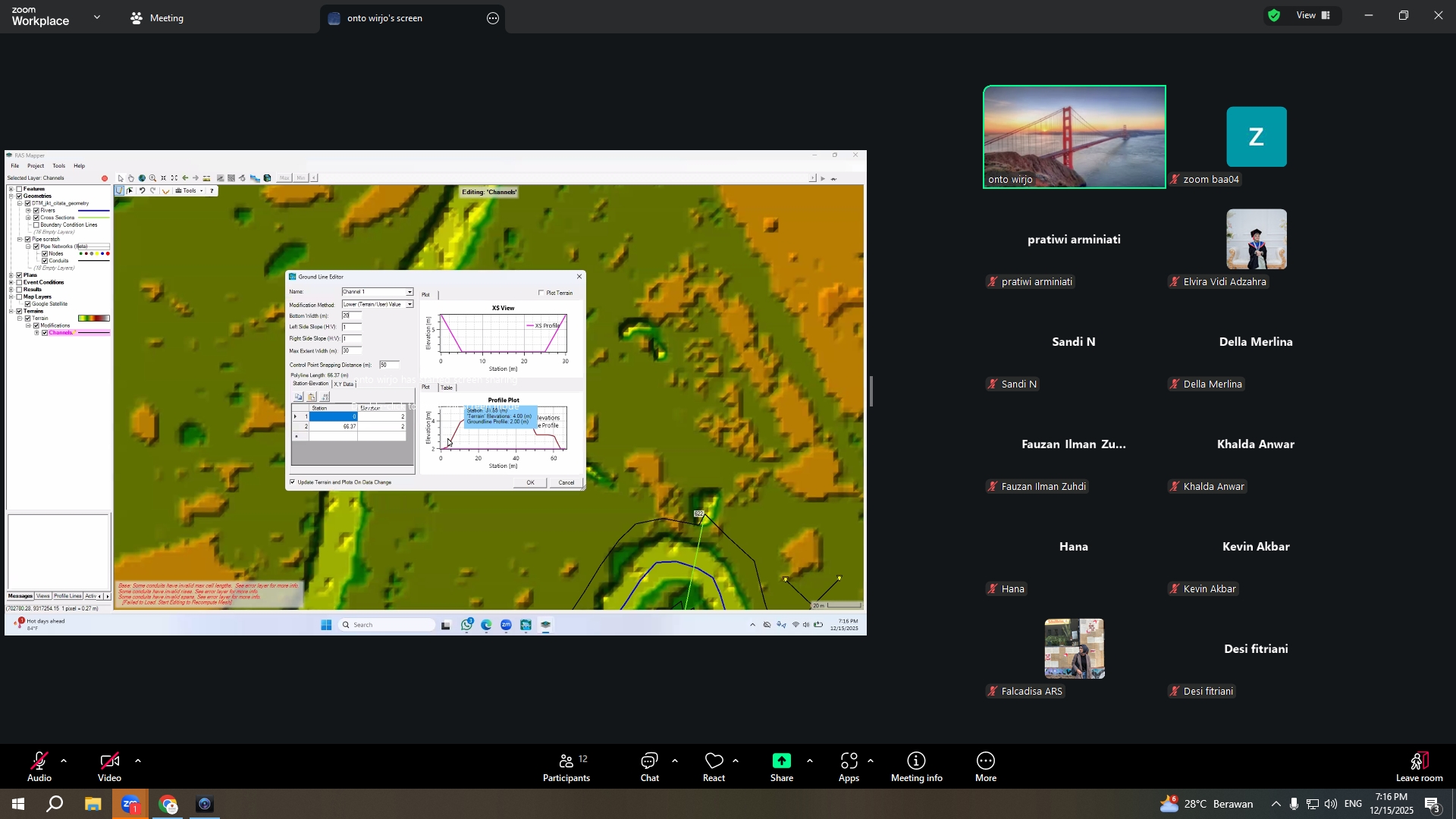Image resolution: width=1456 pixels, height=819 pixels.
Task: Expand the Features tree node
Action: point(11,189)
